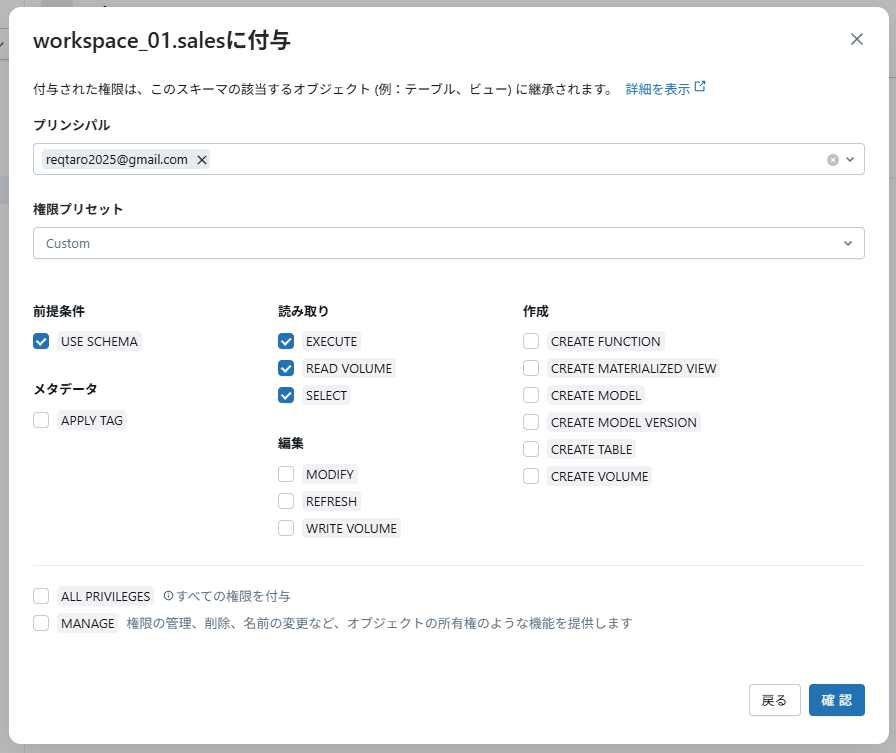Viewport: 896px width, 753px height.
Task: Check CREATE VOLUME checkbox
Action: tap(531, 476)
